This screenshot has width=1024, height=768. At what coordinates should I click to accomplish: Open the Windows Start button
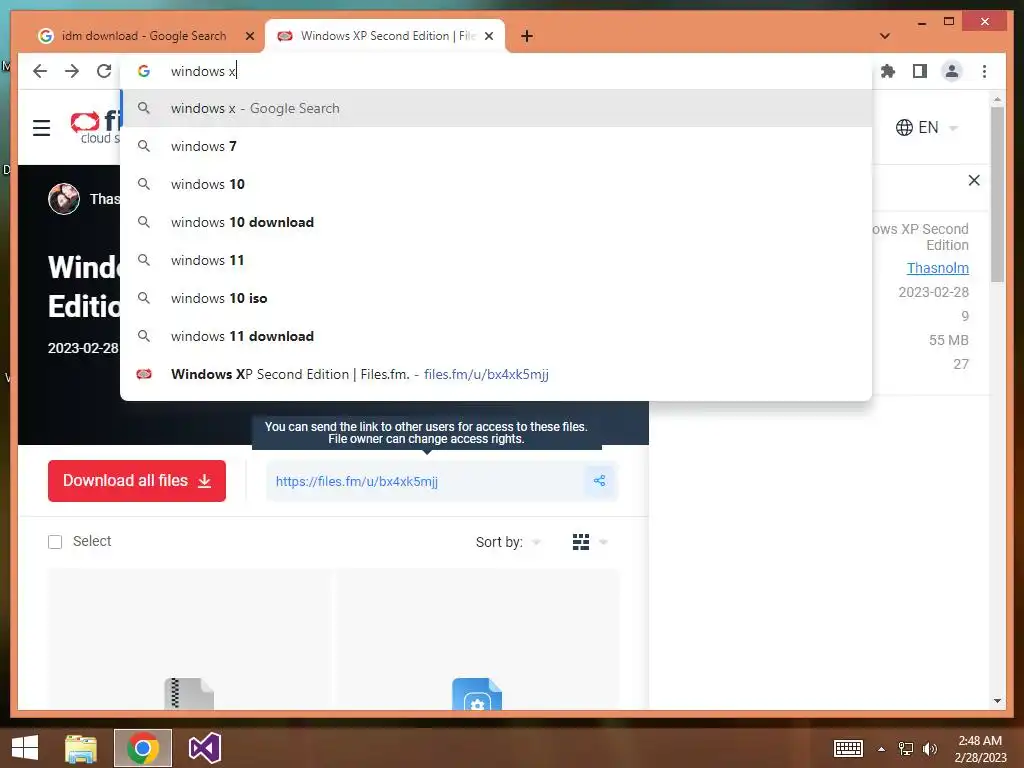(25, 748)
